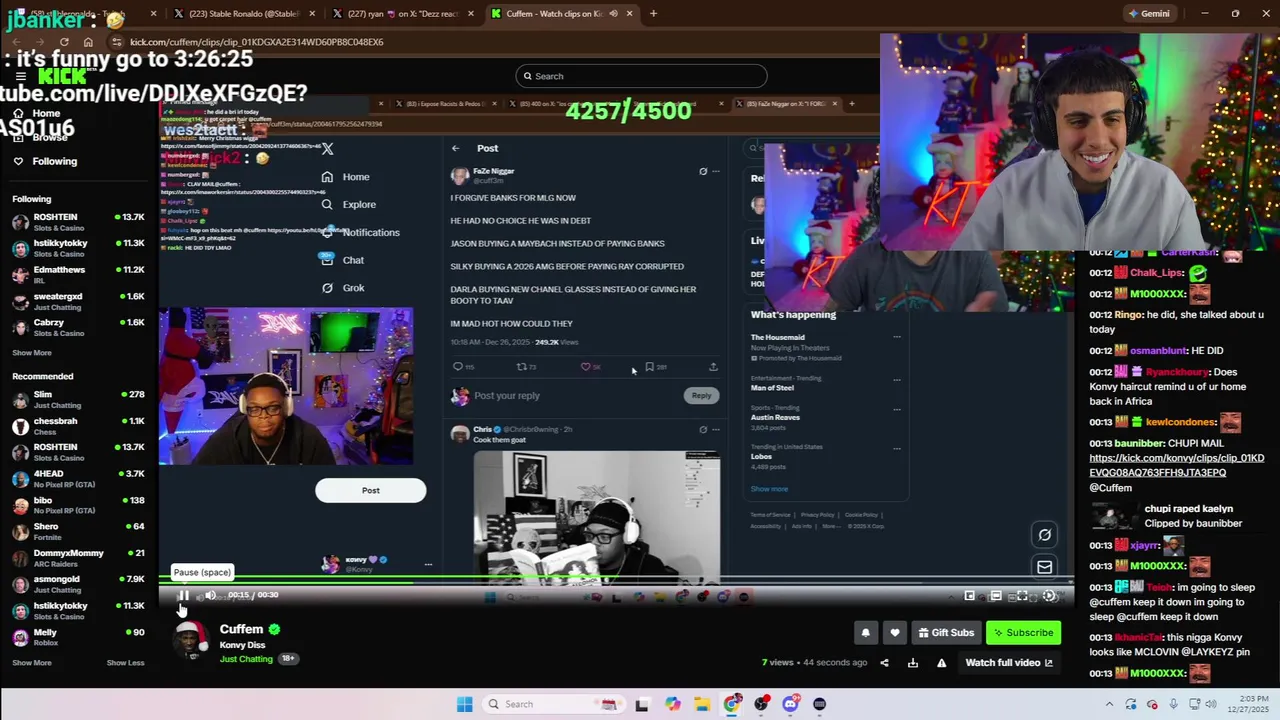Switch to the ryan on X browser tab

tap(400, 13)
